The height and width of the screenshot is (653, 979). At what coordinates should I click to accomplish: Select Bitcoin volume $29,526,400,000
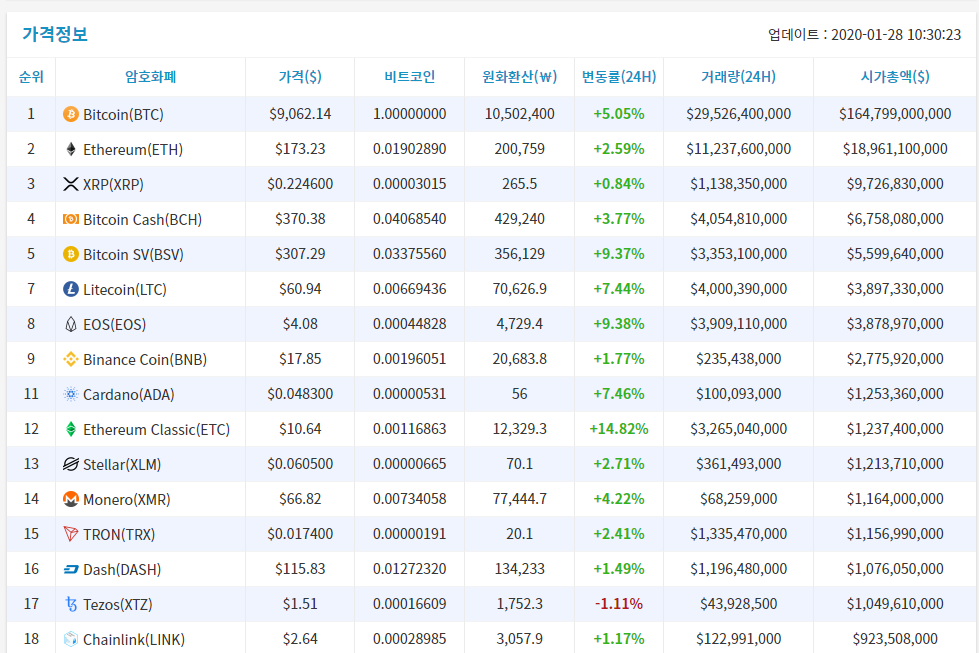coord(739,114)
